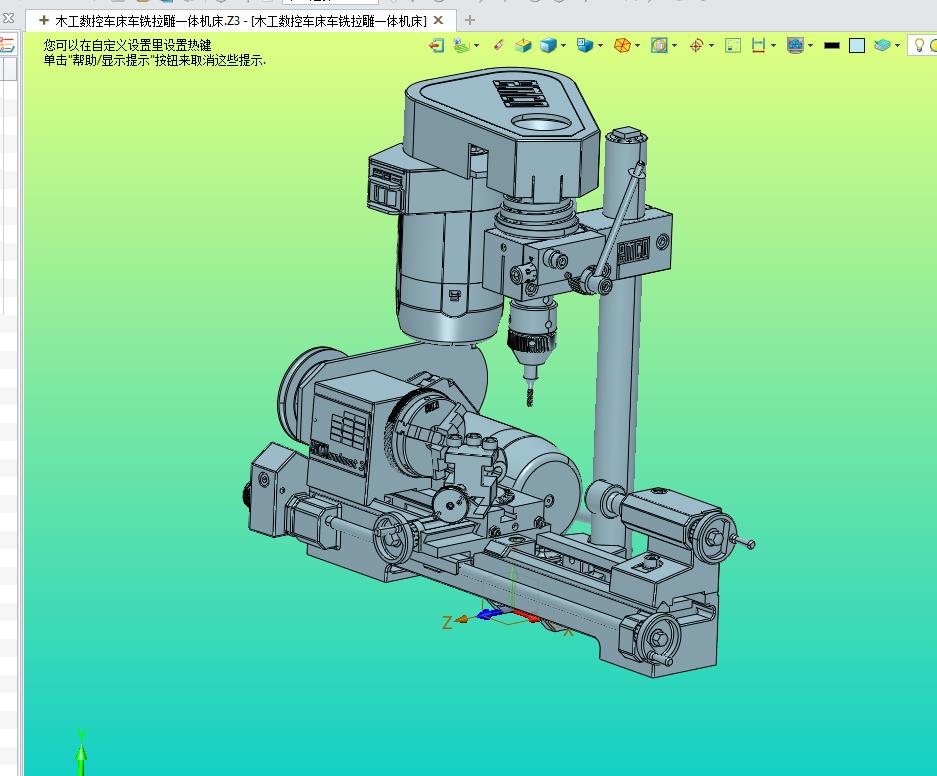Click the black color swatch
The width and height of the screenshot is (937, 776).
831,45
